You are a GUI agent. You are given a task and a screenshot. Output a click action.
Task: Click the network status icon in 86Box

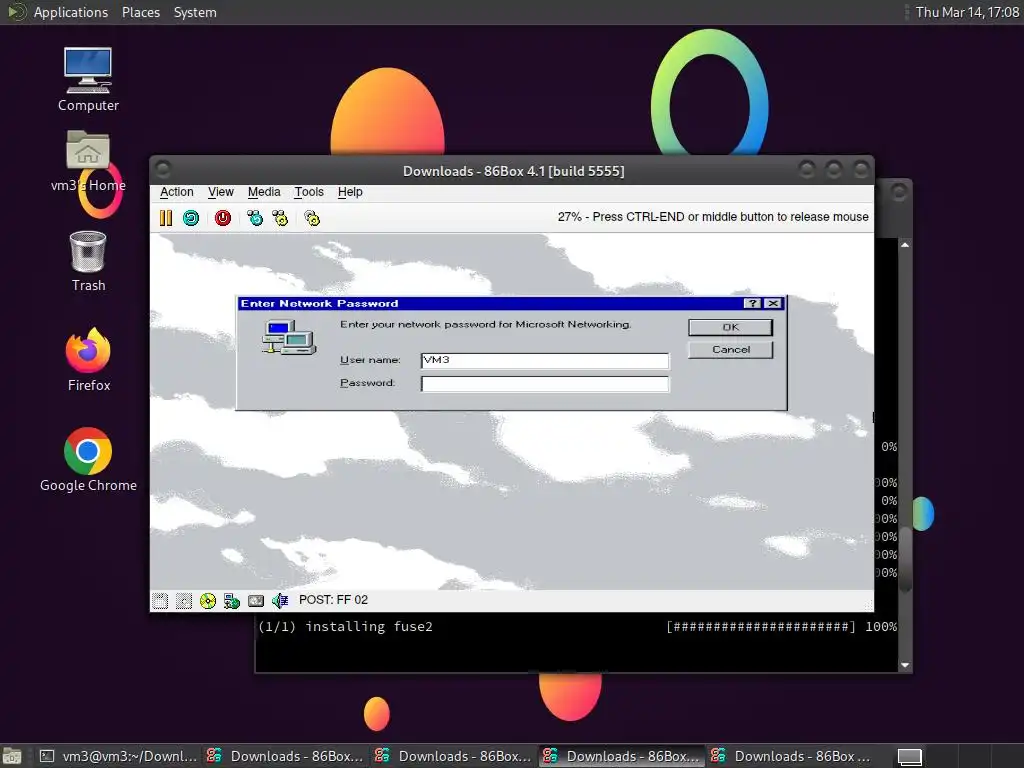232,600
